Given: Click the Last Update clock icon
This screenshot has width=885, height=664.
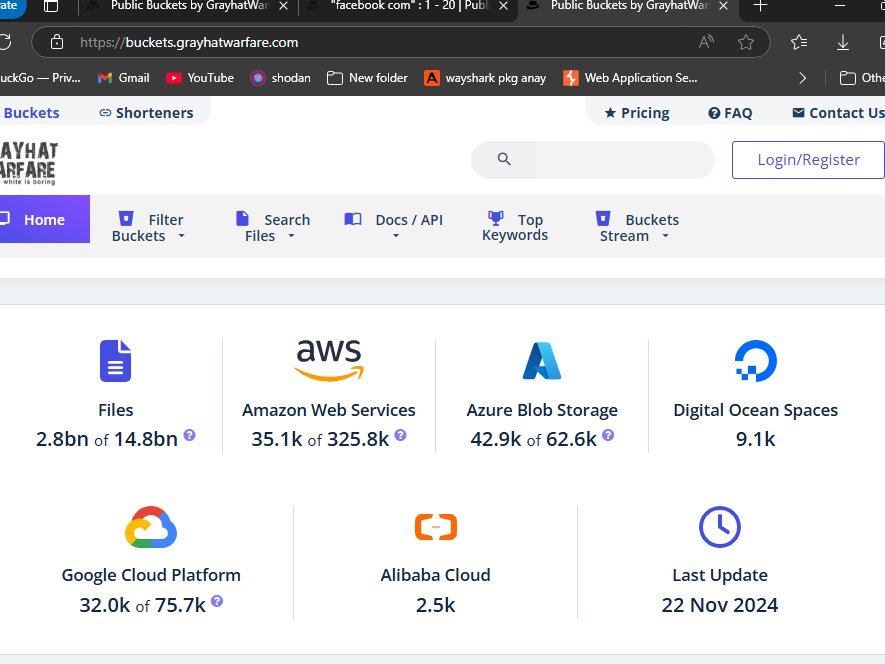Looking at the screenshot, I should point(720,527).
